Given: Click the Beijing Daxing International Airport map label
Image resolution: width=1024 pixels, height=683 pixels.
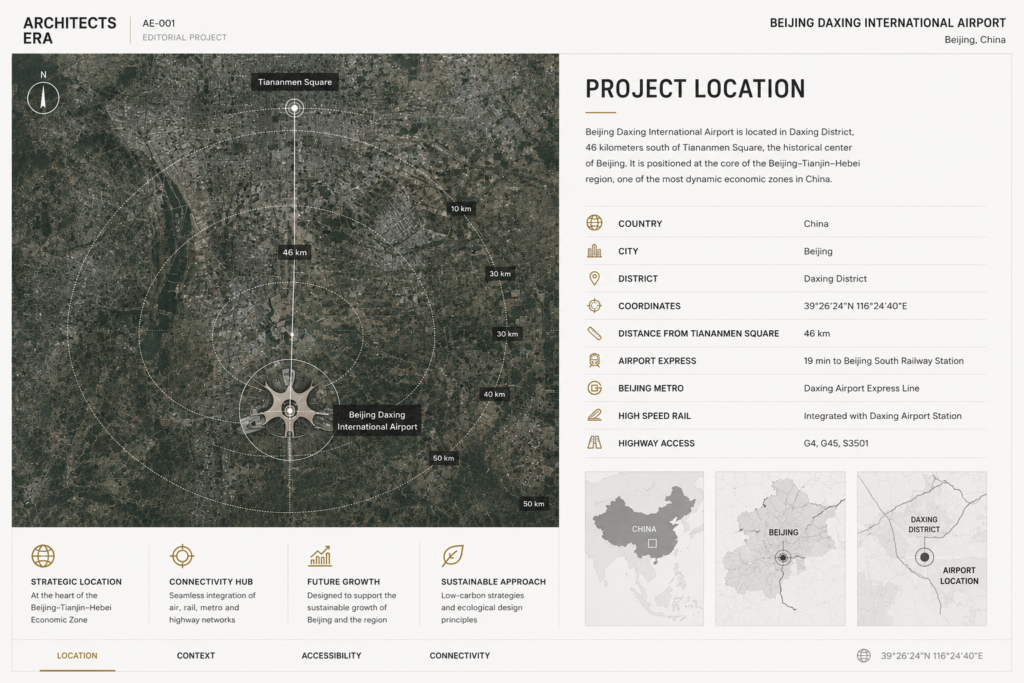Looking at the screenshot, I should coord(377,421).
